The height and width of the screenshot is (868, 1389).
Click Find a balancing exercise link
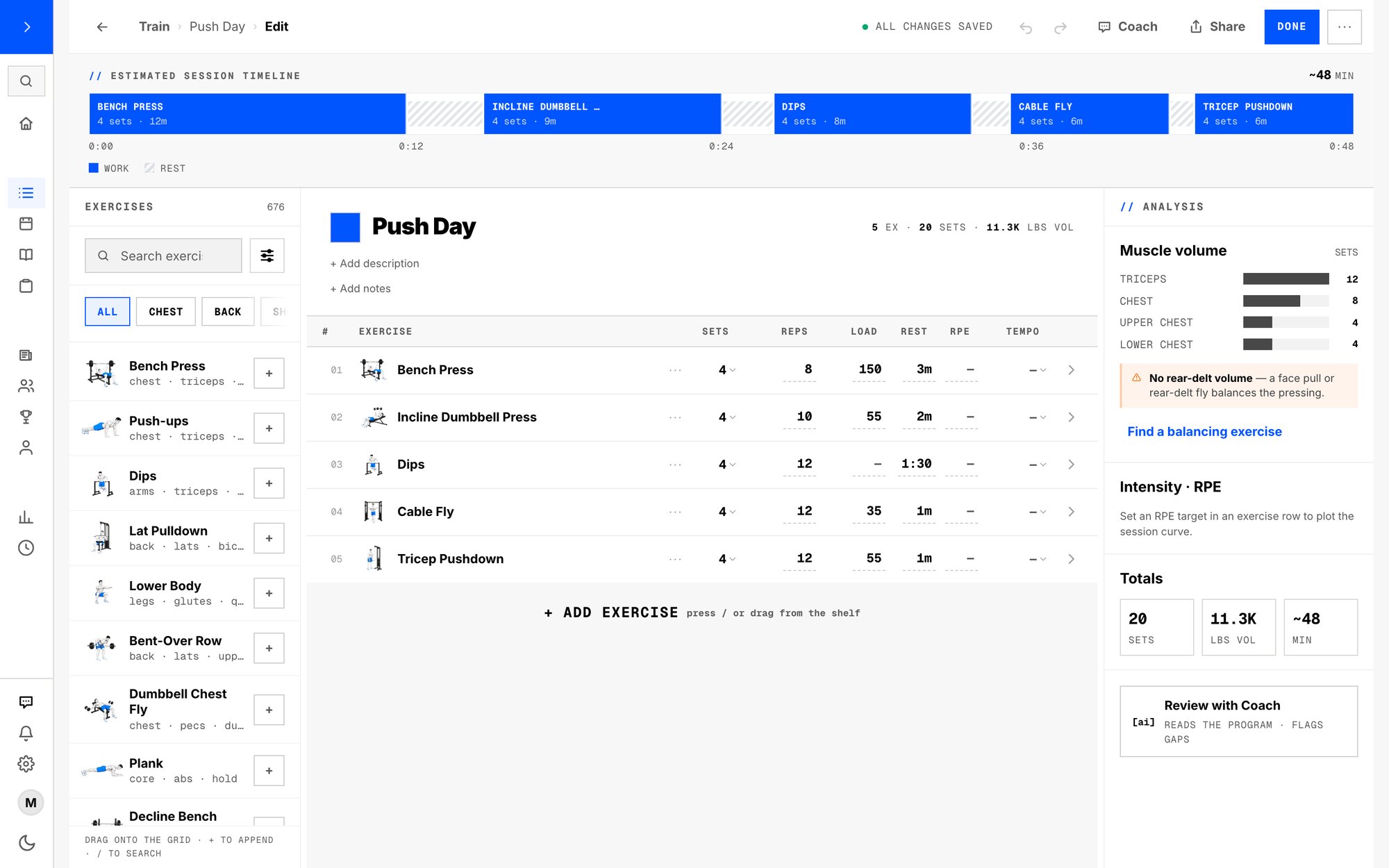1204,431
